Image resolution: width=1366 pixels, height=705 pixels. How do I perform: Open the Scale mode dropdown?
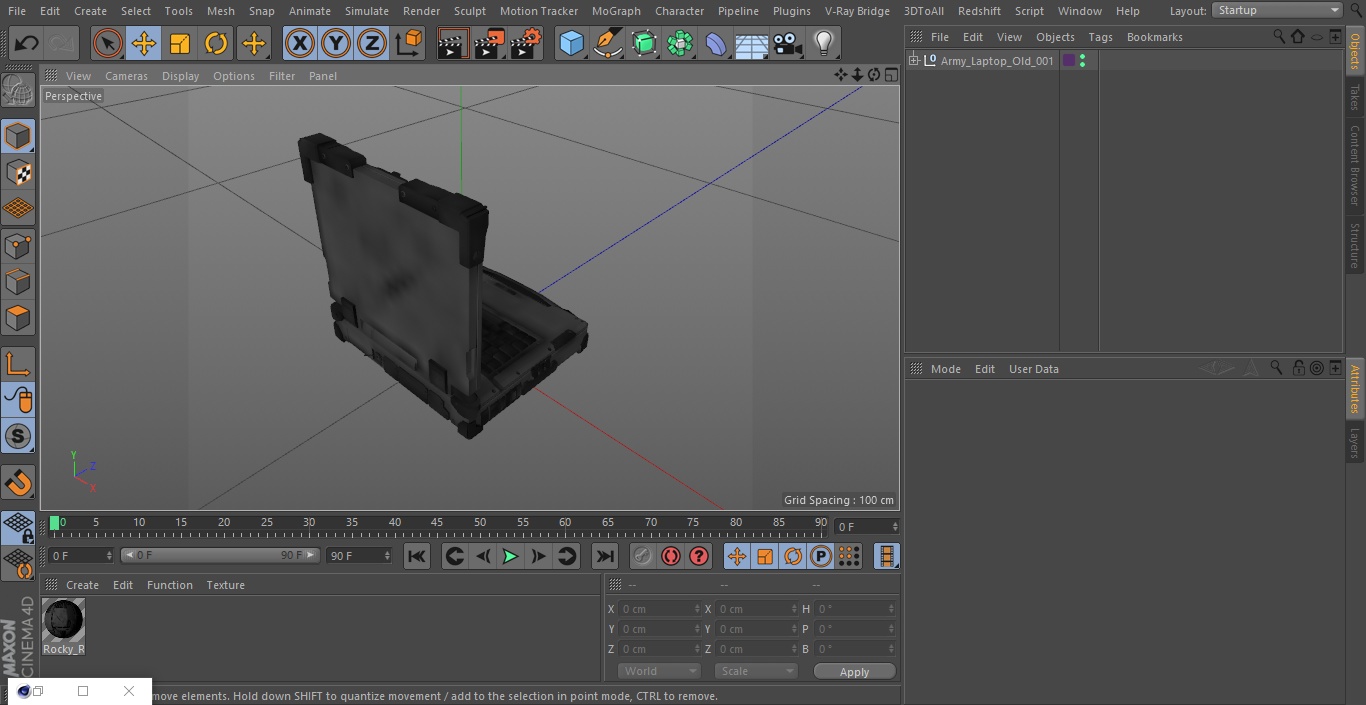click(756, 671)
